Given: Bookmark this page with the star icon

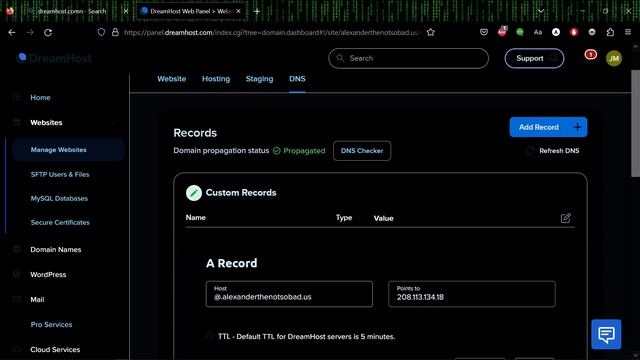Looking at the screenshot, I should pos(431,32).
